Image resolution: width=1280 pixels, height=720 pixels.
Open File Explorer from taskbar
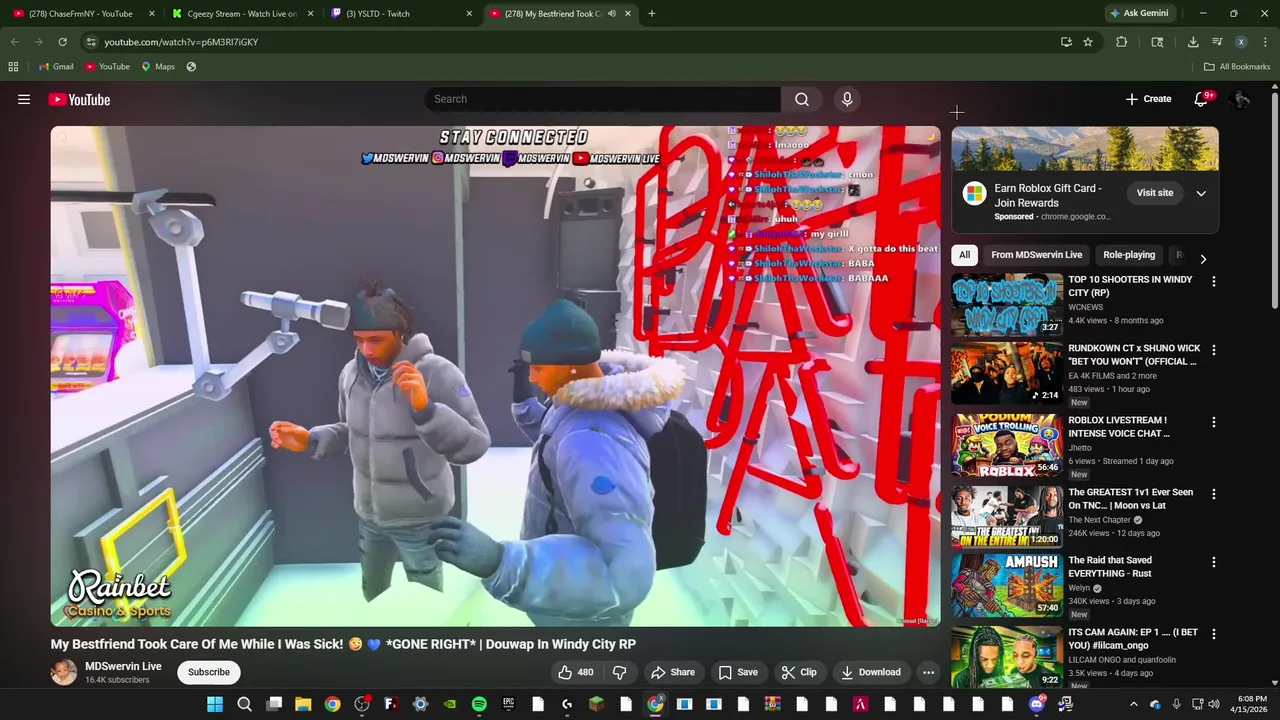point(303,704)
